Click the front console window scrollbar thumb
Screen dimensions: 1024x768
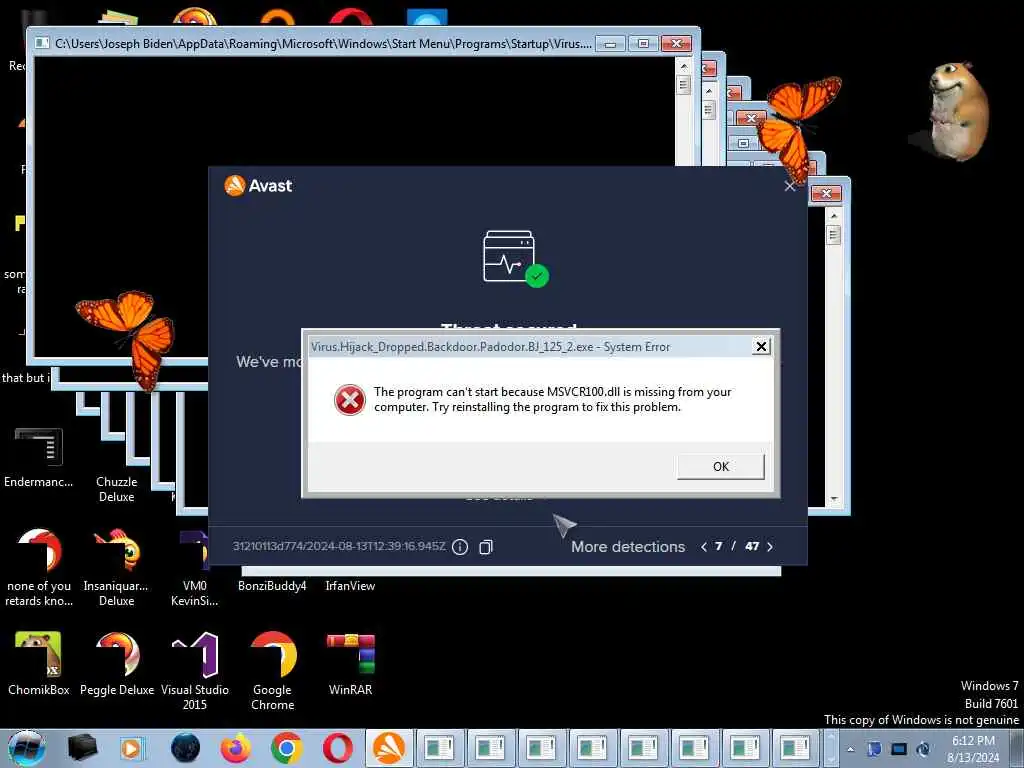[x=684, y=85]
